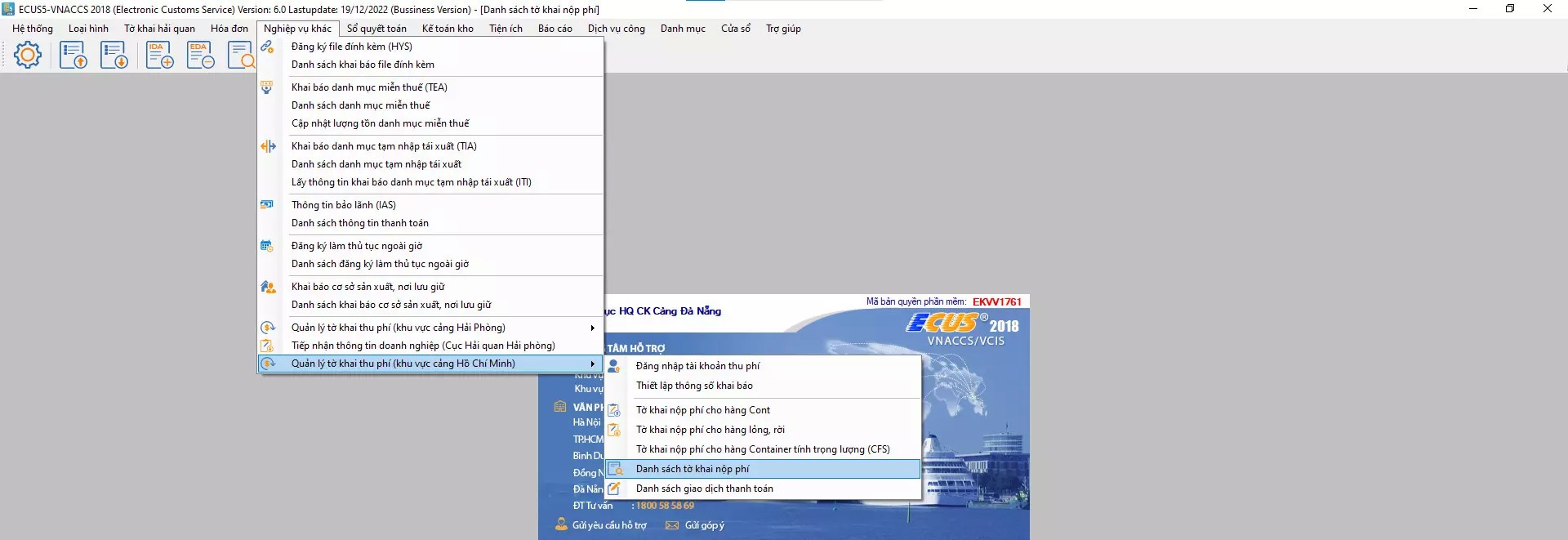Click the icon beside Hồ Chí Minh fee management entry
This screenshot has height=540, width=1568.
tap(267, 364)
